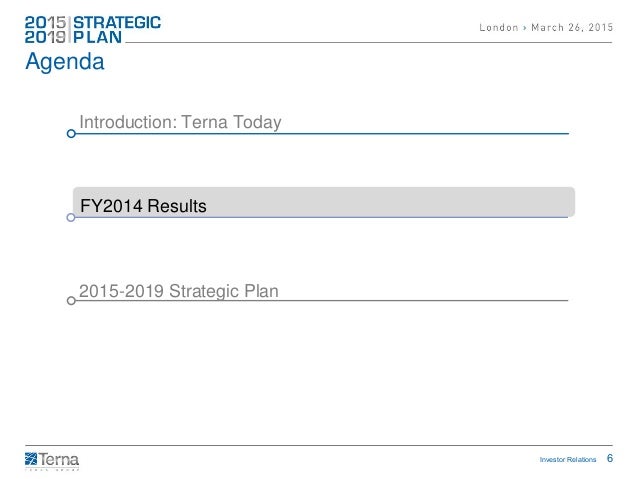Open the Introduction: Terna Today section
The height and width of the screenshot is (479, 638).
click(180, 123)
